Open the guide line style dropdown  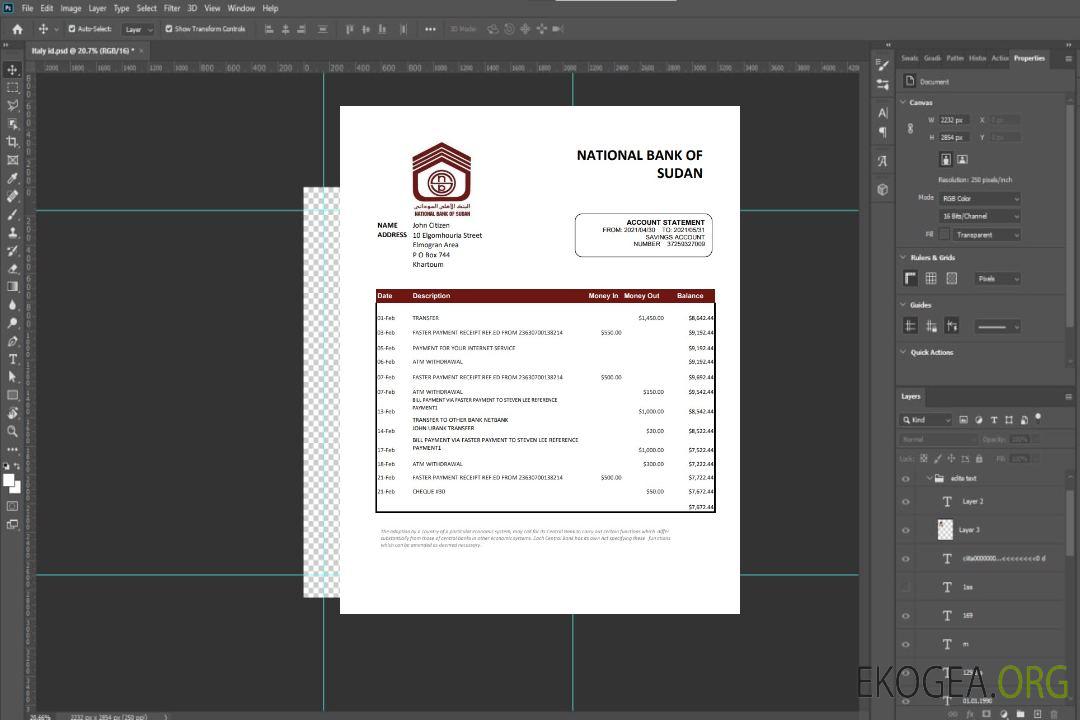click(x=998, y=327)
